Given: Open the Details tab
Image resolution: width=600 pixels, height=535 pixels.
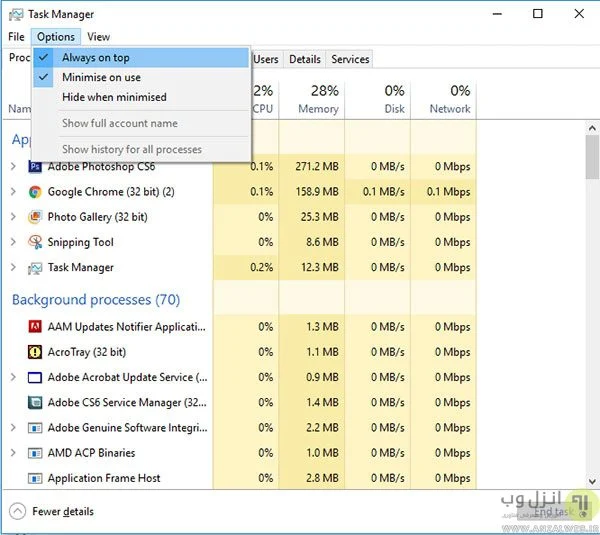Looking at the screenshot, I should (305, 59).
